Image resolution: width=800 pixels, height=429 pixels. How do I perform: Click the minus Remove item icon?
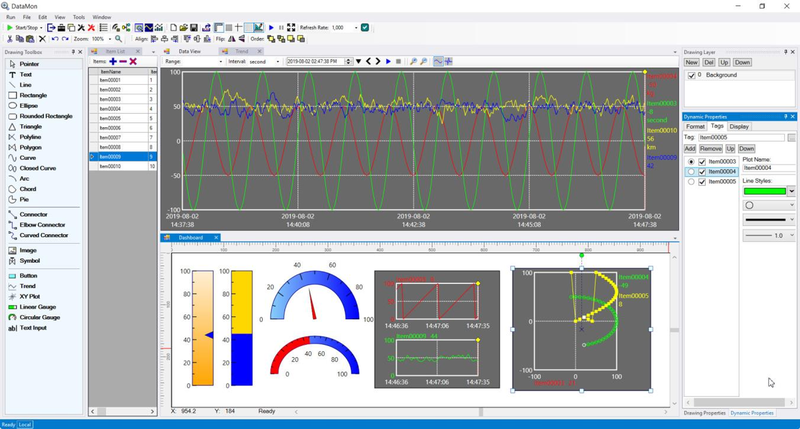(x=123, y=61)
